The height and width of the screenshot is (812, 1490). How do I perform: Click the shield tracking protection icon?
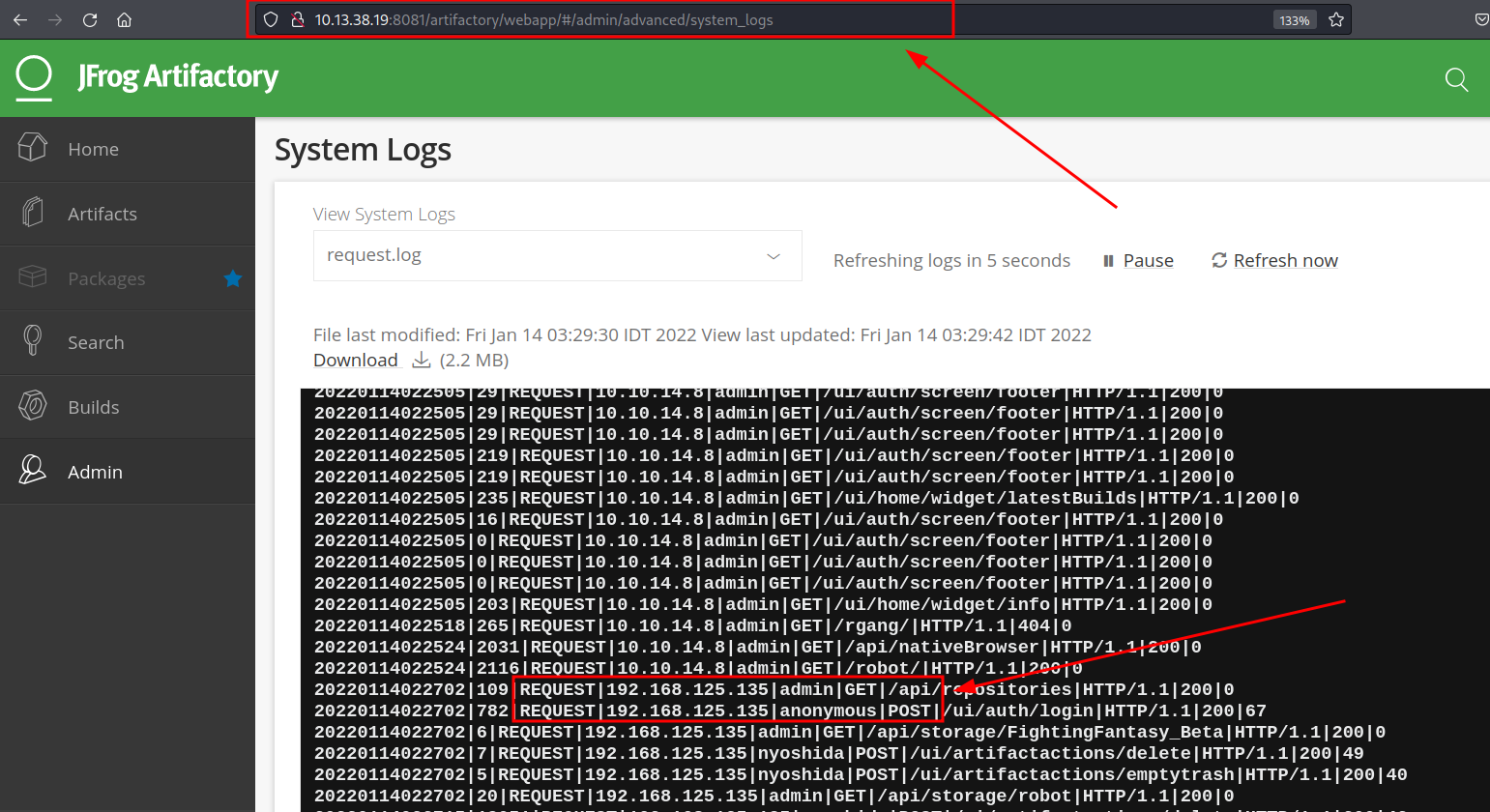point(271,19)
